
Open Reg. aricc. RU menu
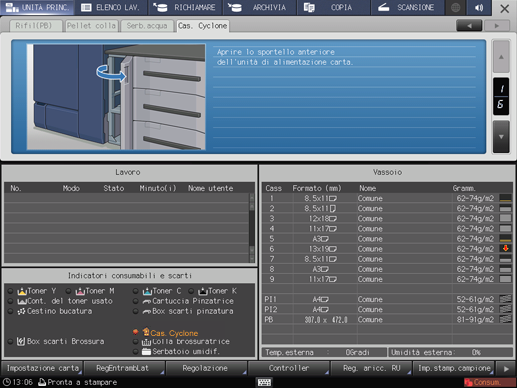click(x=371, y=368)
